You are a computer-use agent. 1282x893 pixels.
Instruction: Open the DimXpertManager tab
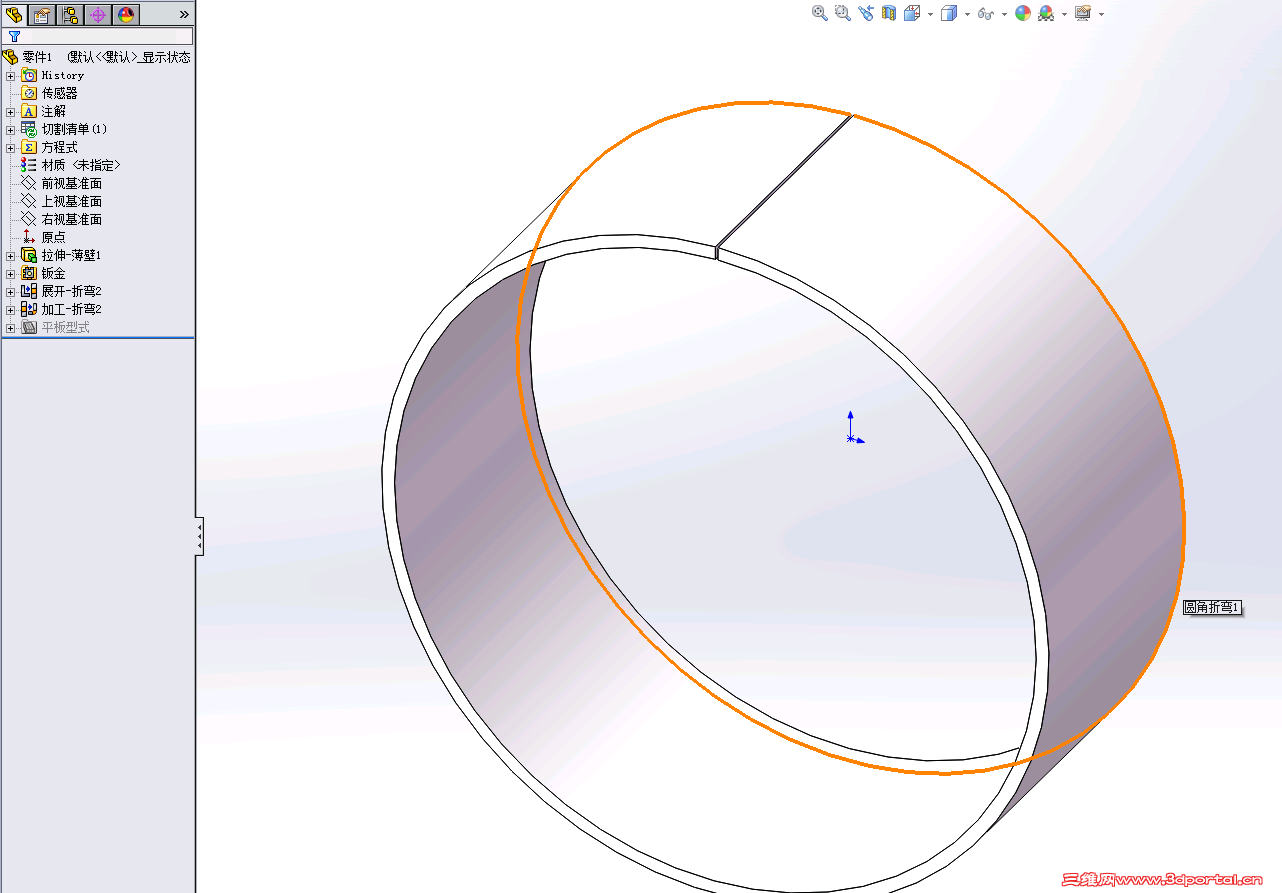(x=98, y=14)
